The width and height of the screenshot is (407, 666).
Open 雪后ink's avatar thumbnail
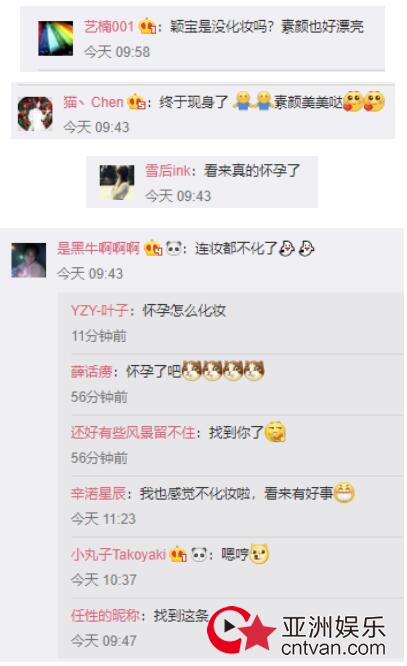click(x=117, y=182)
